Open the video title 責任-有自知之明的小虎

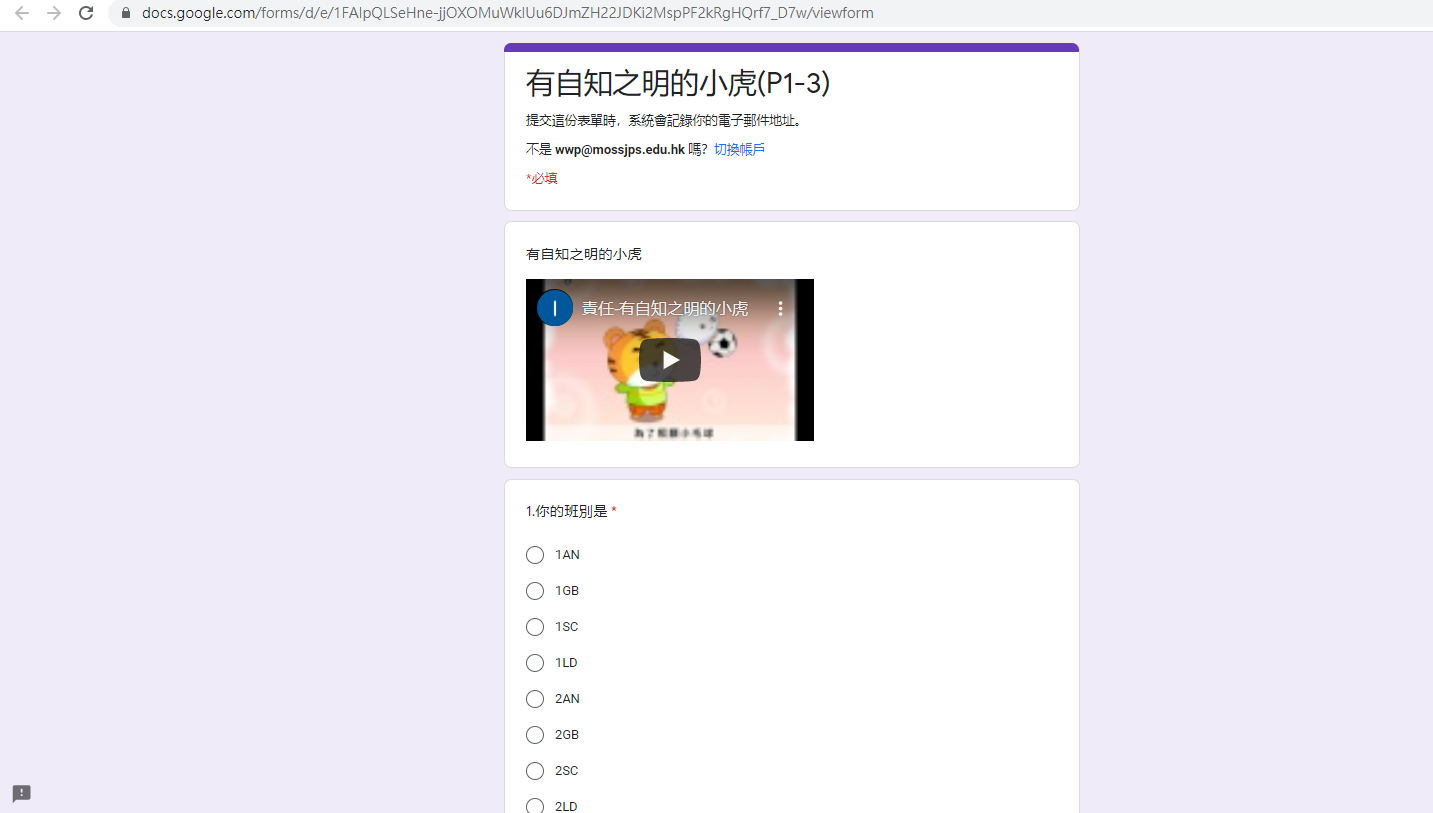(665, 309)
